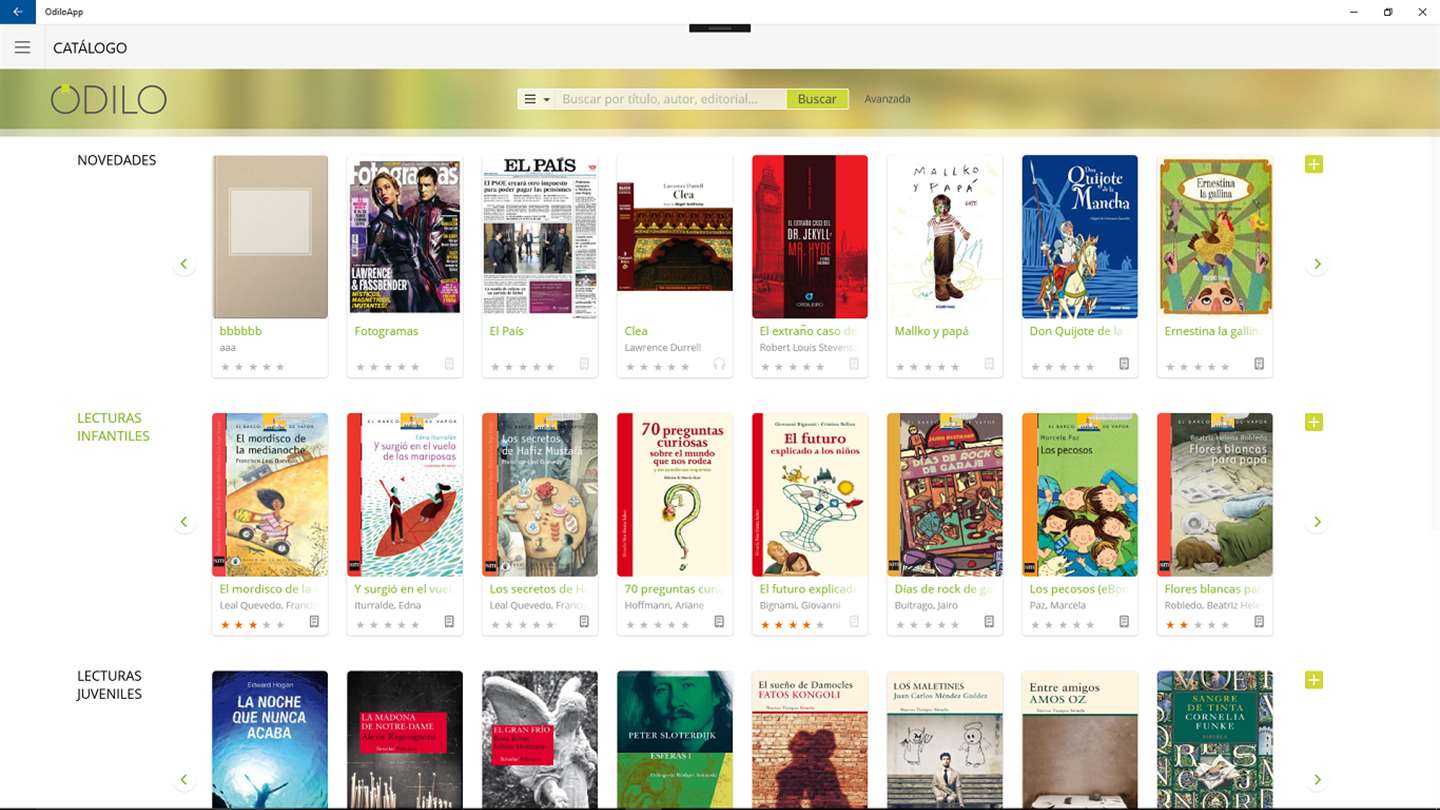The image size is (1440, 810).
Task: Open Días de rock de garaje cover
Action: [945, 495]
